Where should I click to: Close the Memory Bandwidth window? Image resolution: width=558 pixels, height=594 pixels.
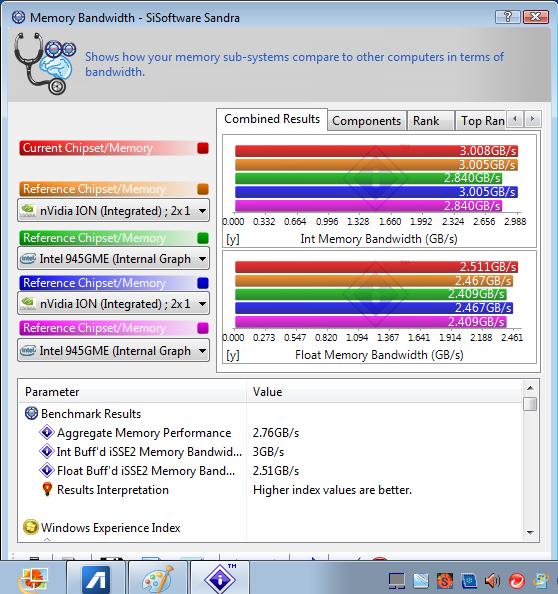point(535,17)
